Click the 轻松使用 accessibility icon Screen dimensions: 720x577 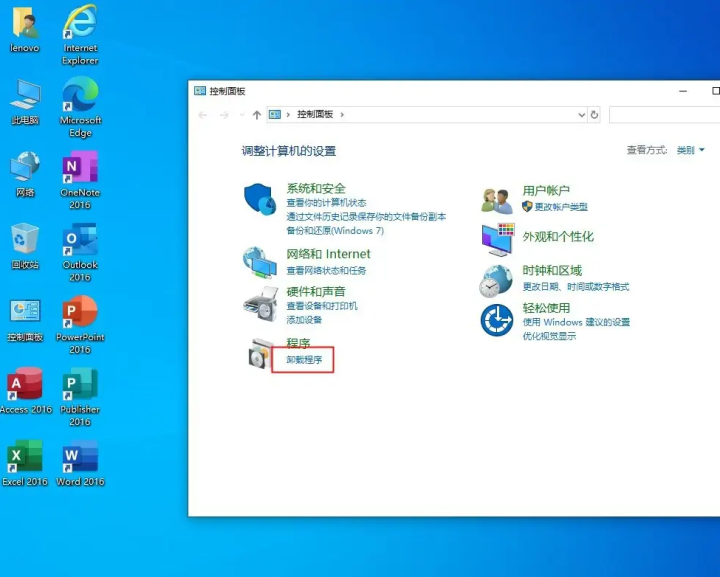click(496, 320)
